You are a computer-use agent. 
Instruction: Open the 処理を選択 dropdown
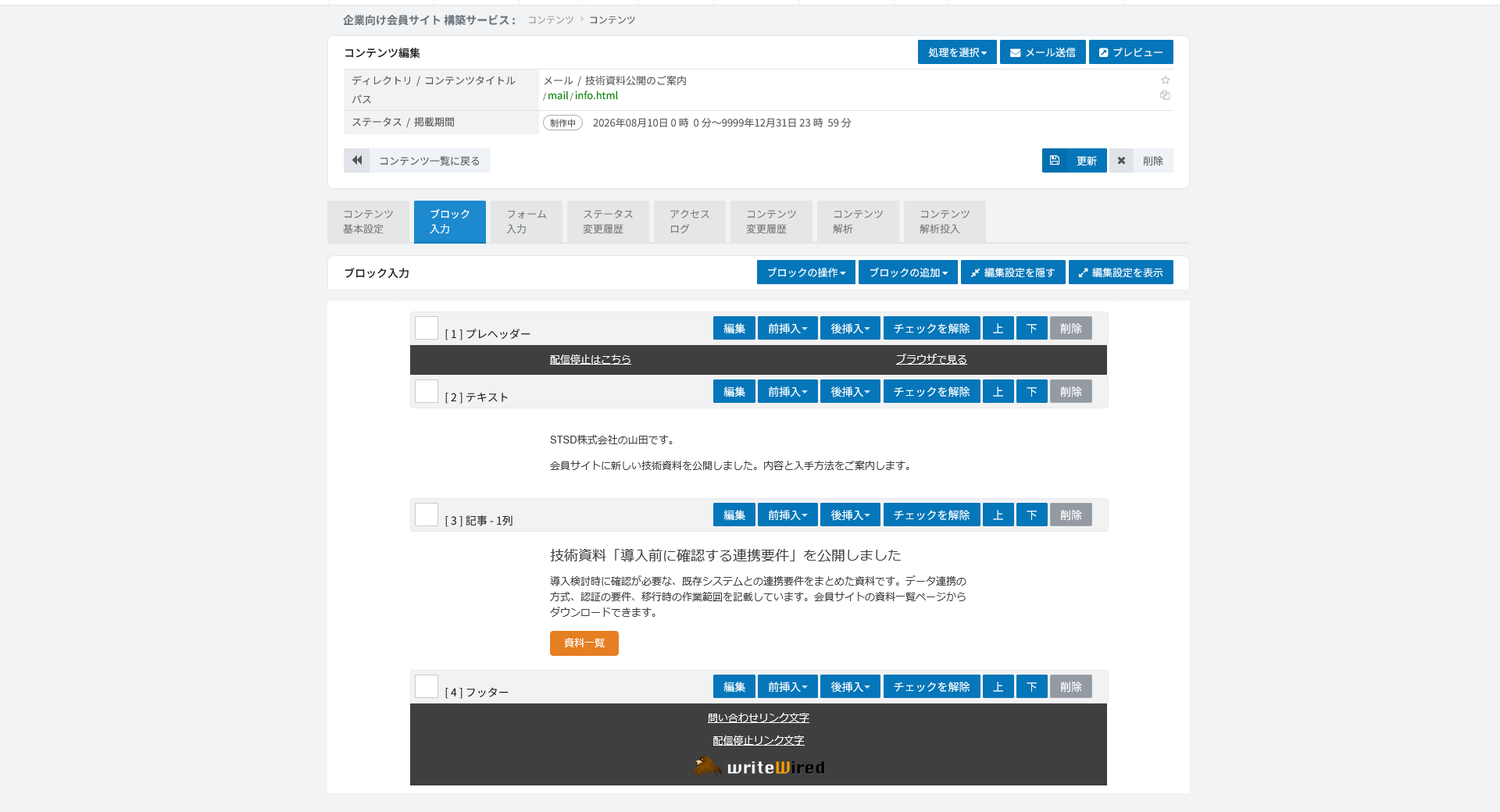point(957,52)
